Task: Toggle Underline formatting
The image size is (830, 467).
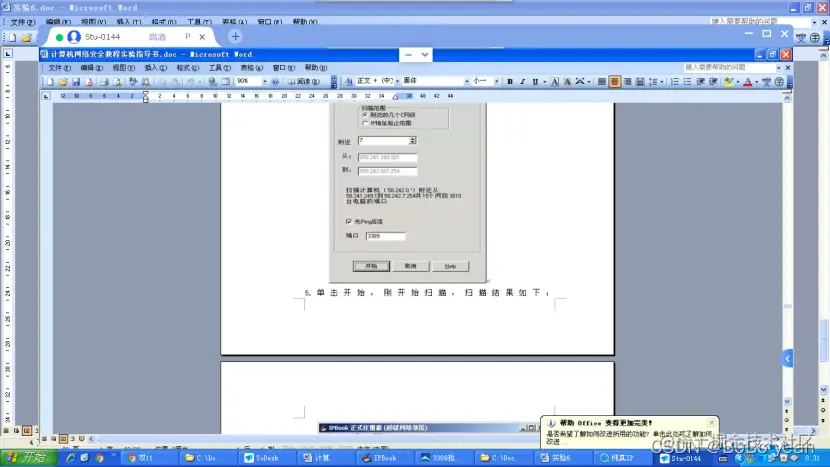Action: pos(535,82)
